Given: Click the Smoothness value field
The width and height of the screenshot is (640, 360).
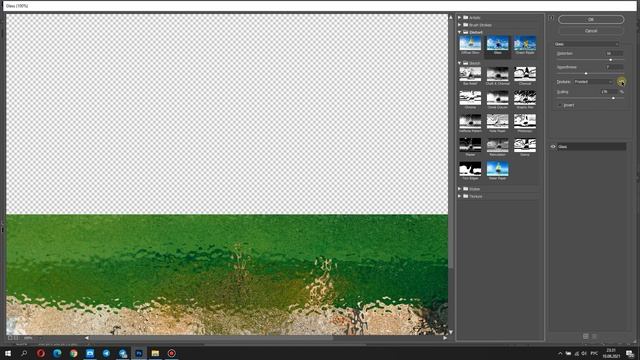Looking at the screenshot, I should 614,67.
